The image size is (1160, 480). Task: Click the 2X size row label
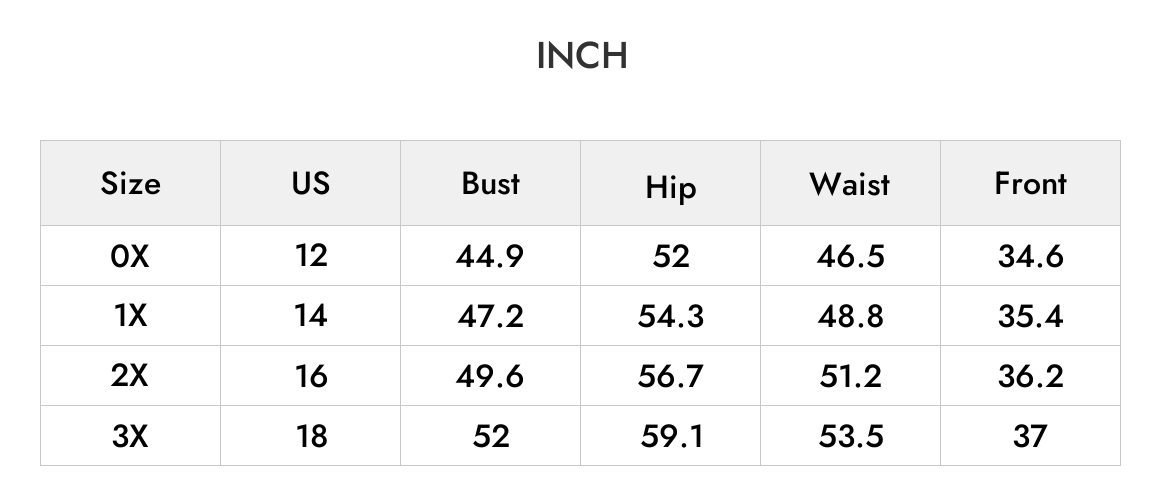[130, 376]
